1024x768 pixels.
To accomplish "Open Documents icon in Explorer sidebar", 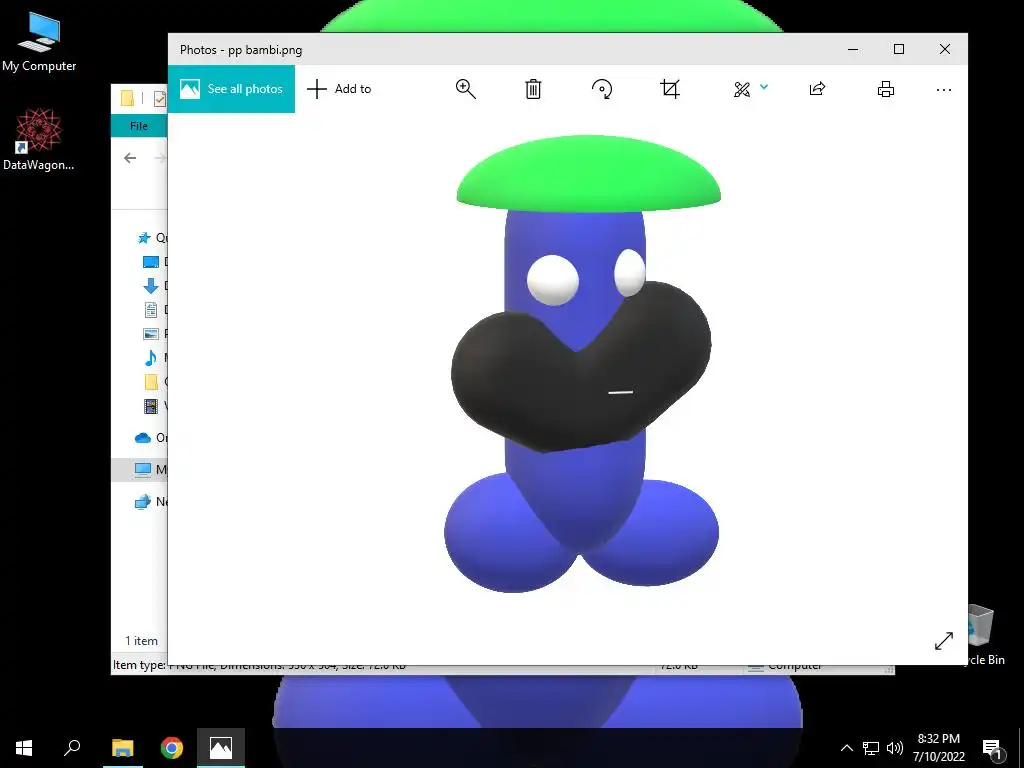I will click(151, 310).
